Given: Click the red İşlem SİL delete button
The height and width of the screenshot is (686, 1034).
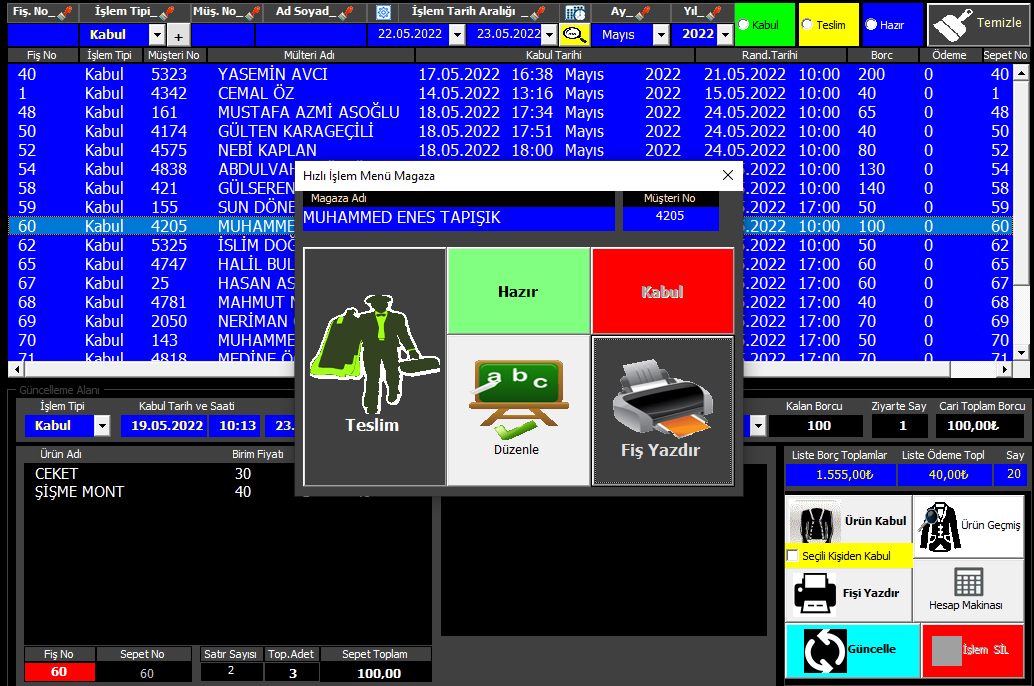Looking at the screenshot, I should tap(974, 650).
